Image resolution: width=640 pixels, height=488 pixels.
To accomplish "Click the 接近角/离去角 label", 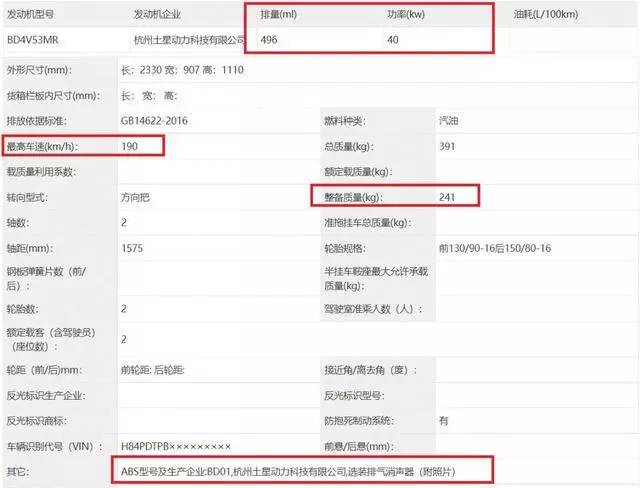I will 371,370.
